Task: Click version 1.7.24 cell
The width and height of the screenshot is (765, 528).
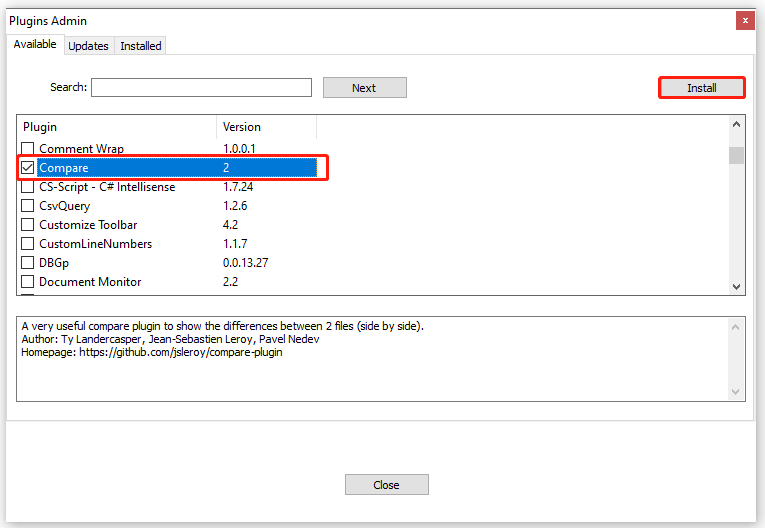Action: [238, 186]
